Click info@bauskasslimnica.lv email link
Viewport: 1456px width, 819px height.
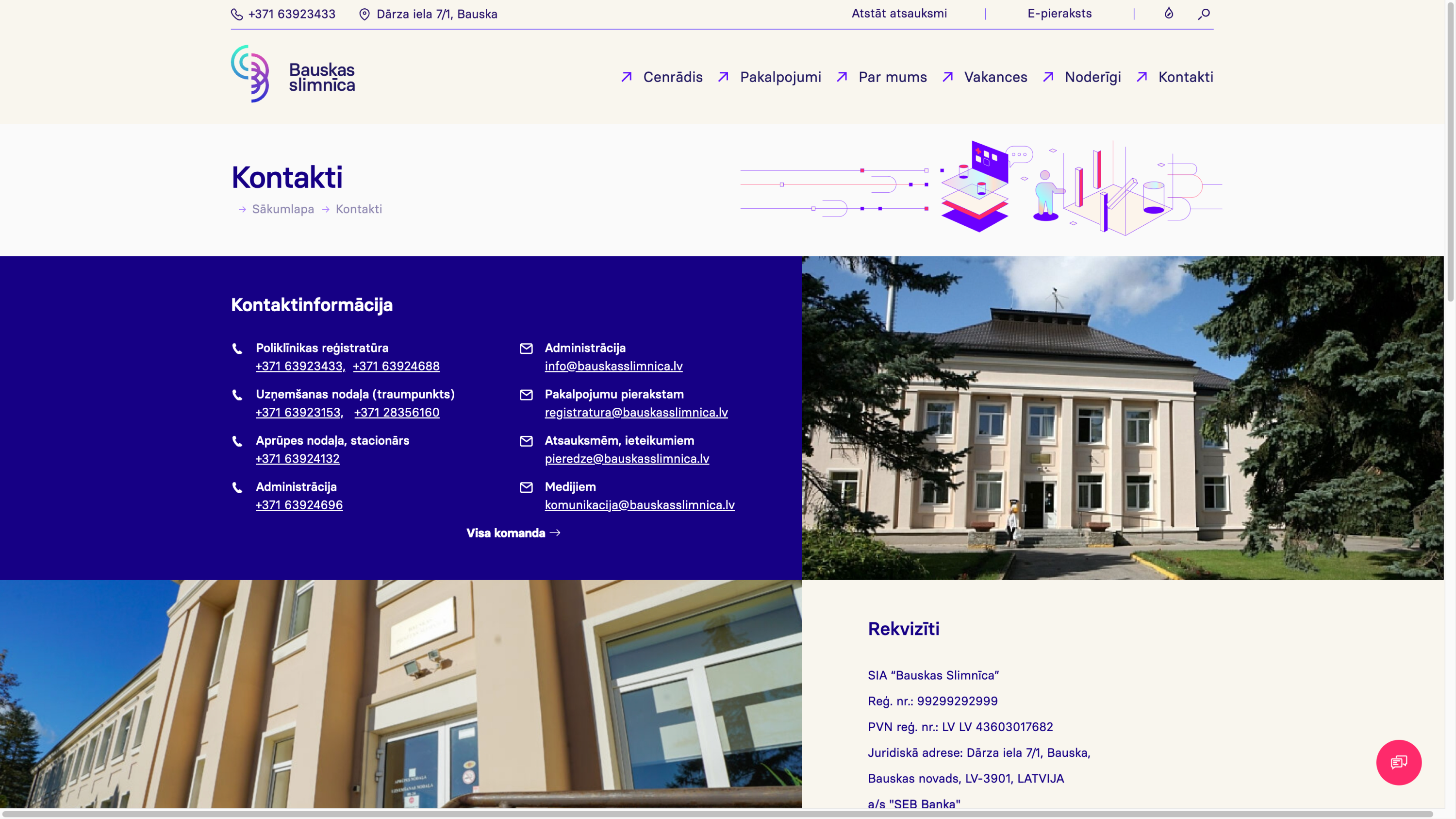613,366
